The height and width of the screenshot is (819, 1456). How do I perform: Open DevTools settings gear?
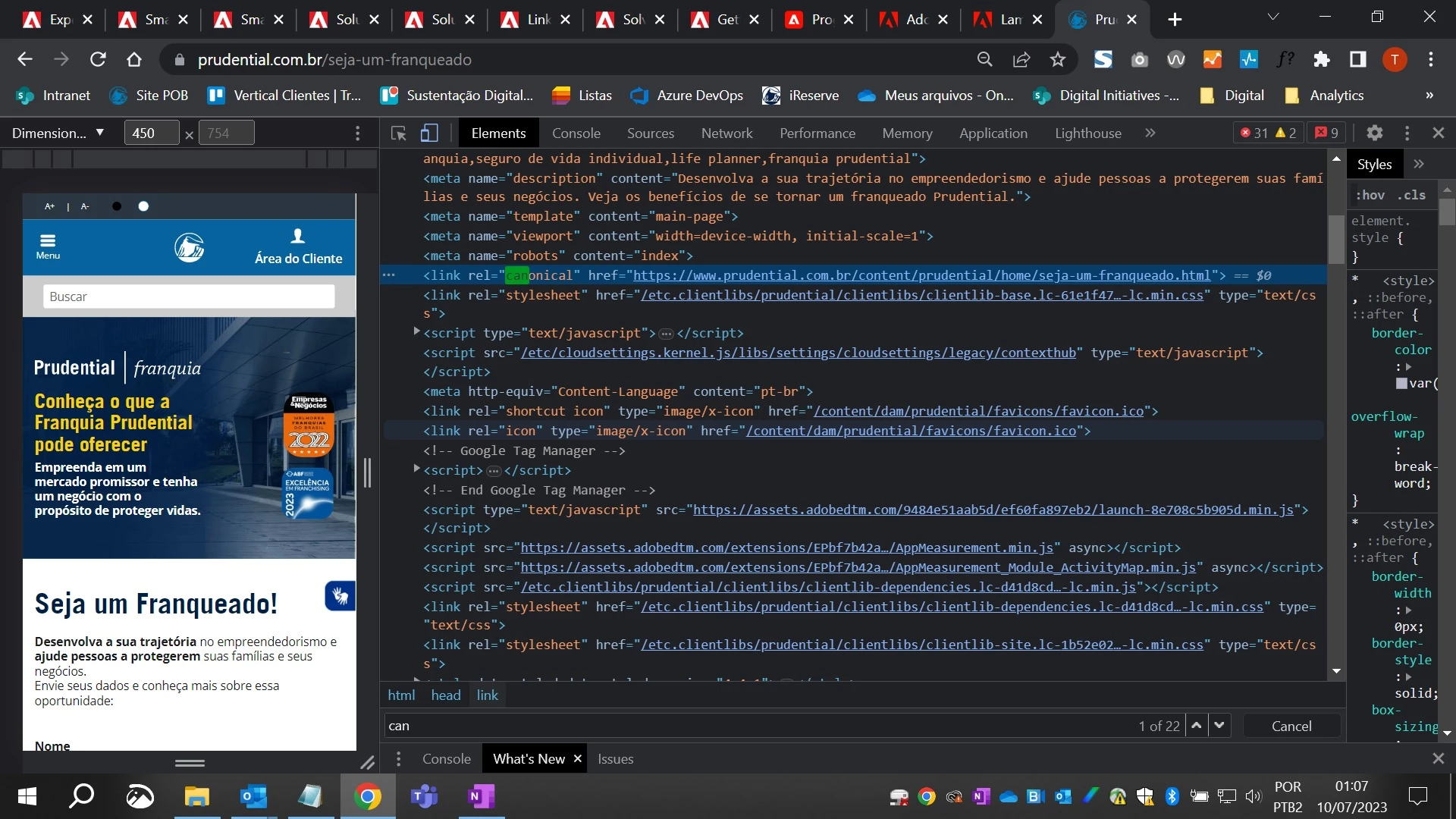tap(1374, 133)
